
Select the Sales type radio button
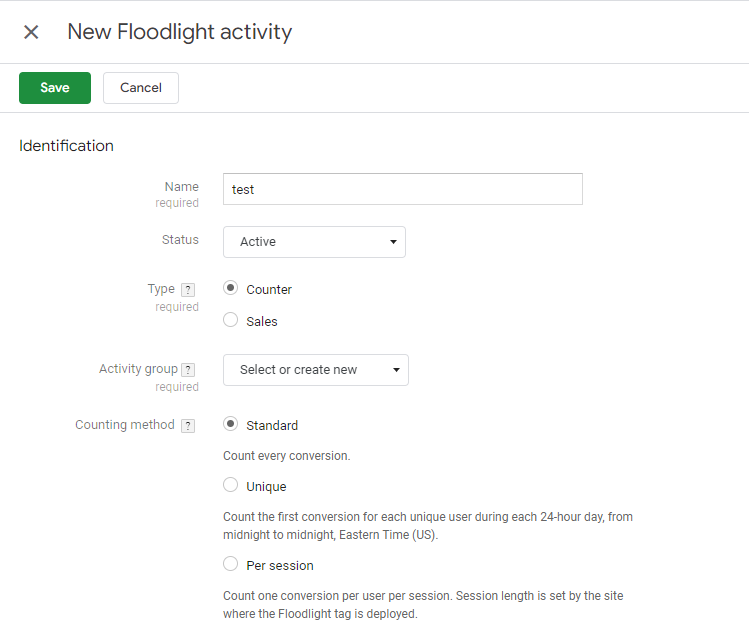[231, 320]
